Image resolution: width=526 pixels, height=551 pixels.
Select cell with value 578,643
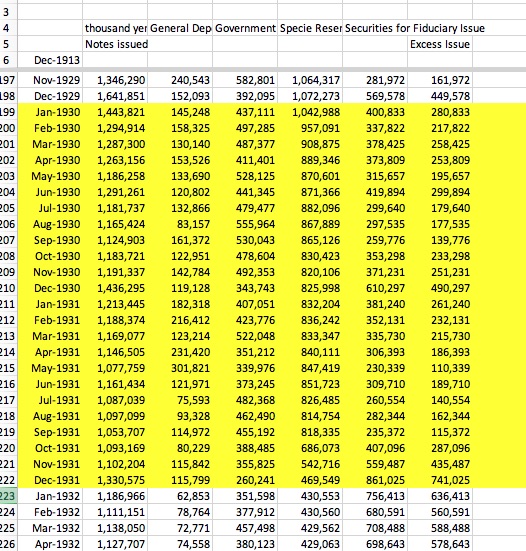440,544
